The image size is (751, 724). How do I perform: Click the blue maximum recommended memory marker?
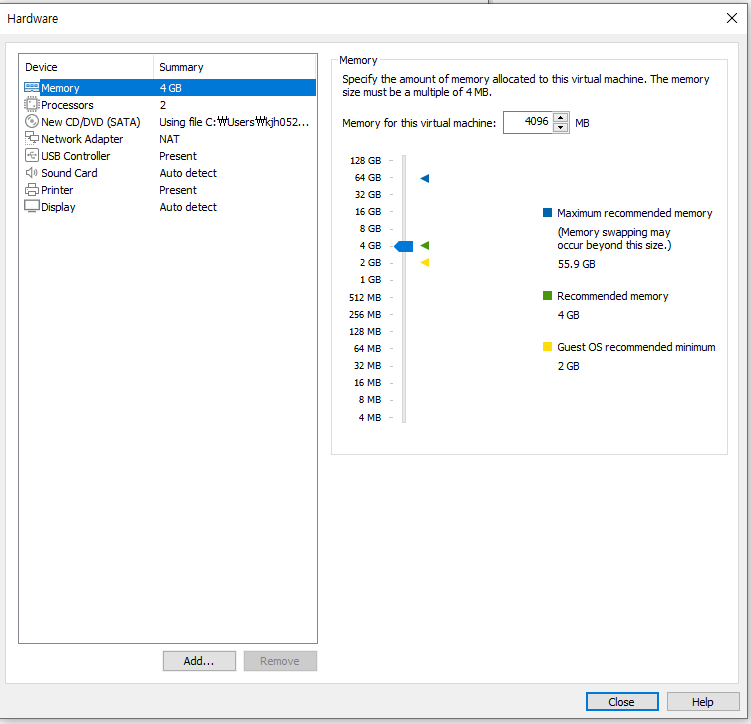pyautogui.click(x=425, y=178)
